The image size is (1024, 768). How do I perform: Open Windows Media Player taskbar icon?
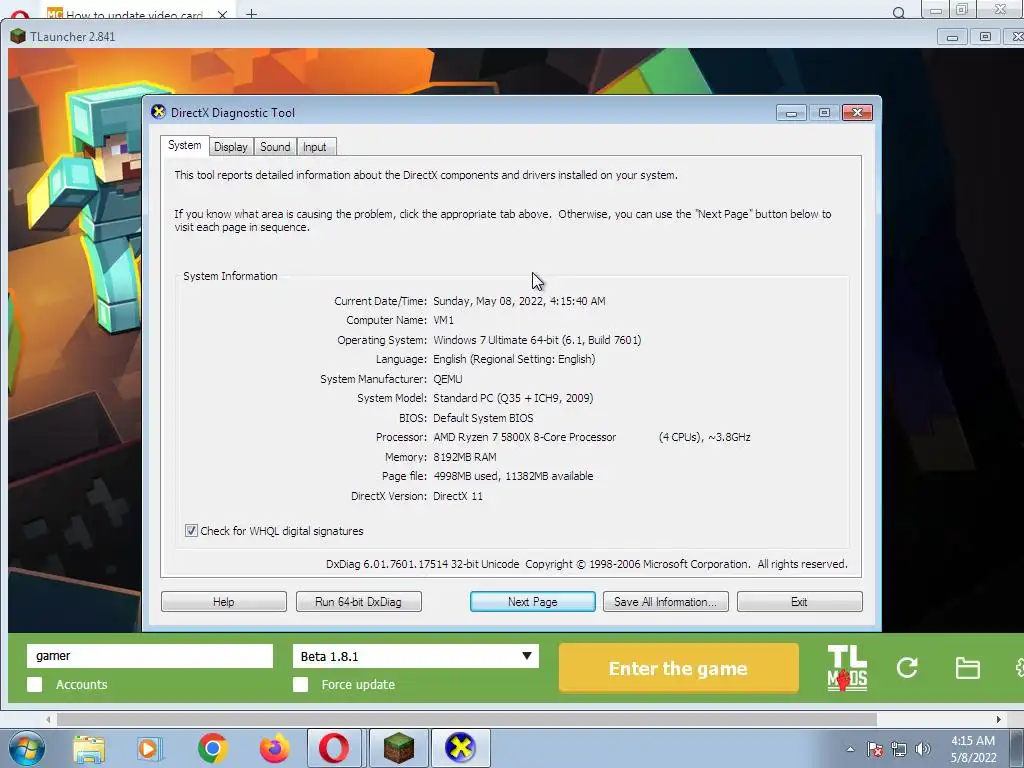click(149, 749)
